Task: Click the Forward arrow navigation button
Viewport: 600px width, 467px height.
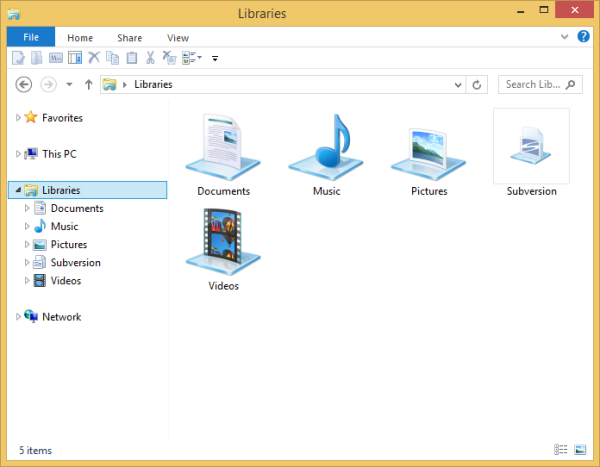Action: coord(49,85)
